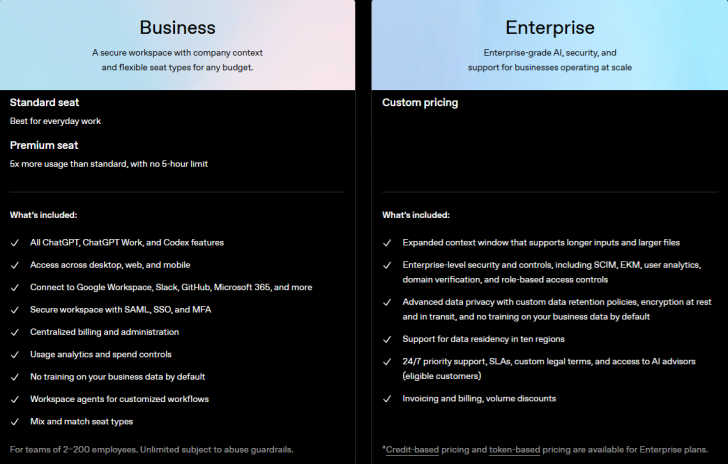The height and width of the screenshot is (464, 728).
Task: Click checkmark next to Invoicing and billing
Action: click(387, 399)
